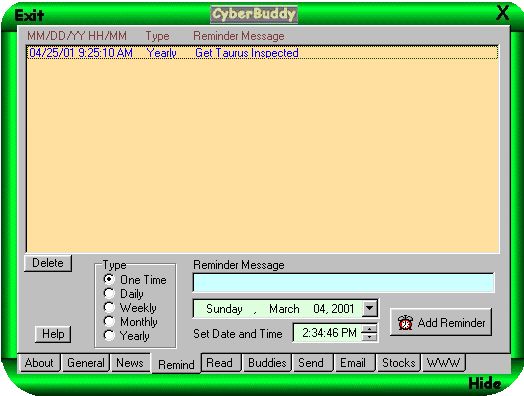Open the Email tab
The width and height of the screenshot is (524, 396).
point(353,363)
